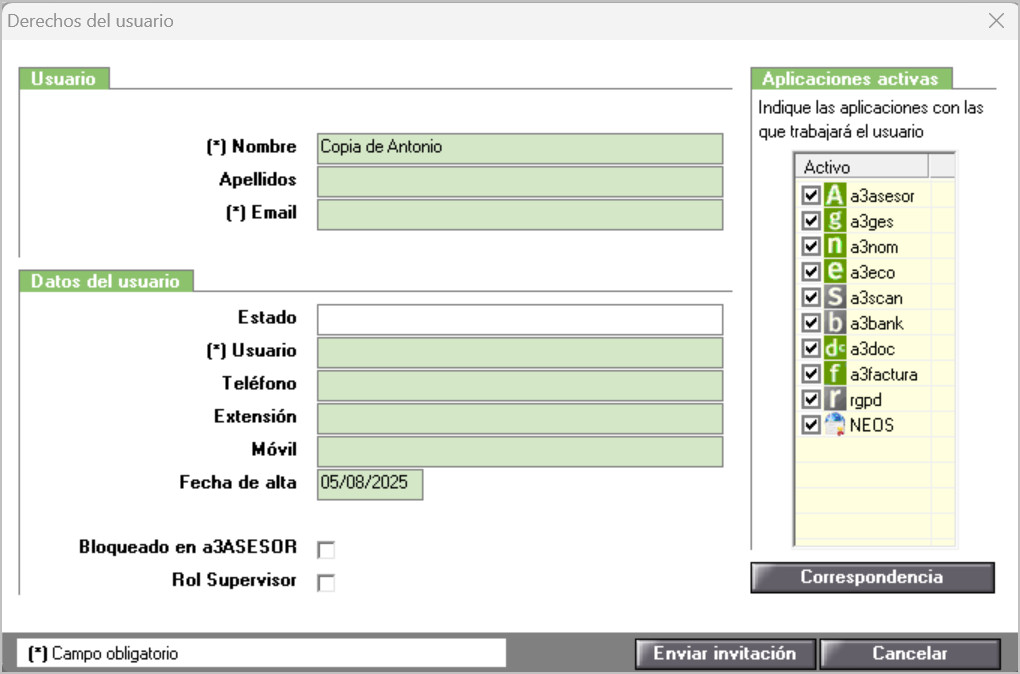Select the a3factura label in the applications list
The height and width of the screenshot is (674, 1020).
tap(883, 374)
